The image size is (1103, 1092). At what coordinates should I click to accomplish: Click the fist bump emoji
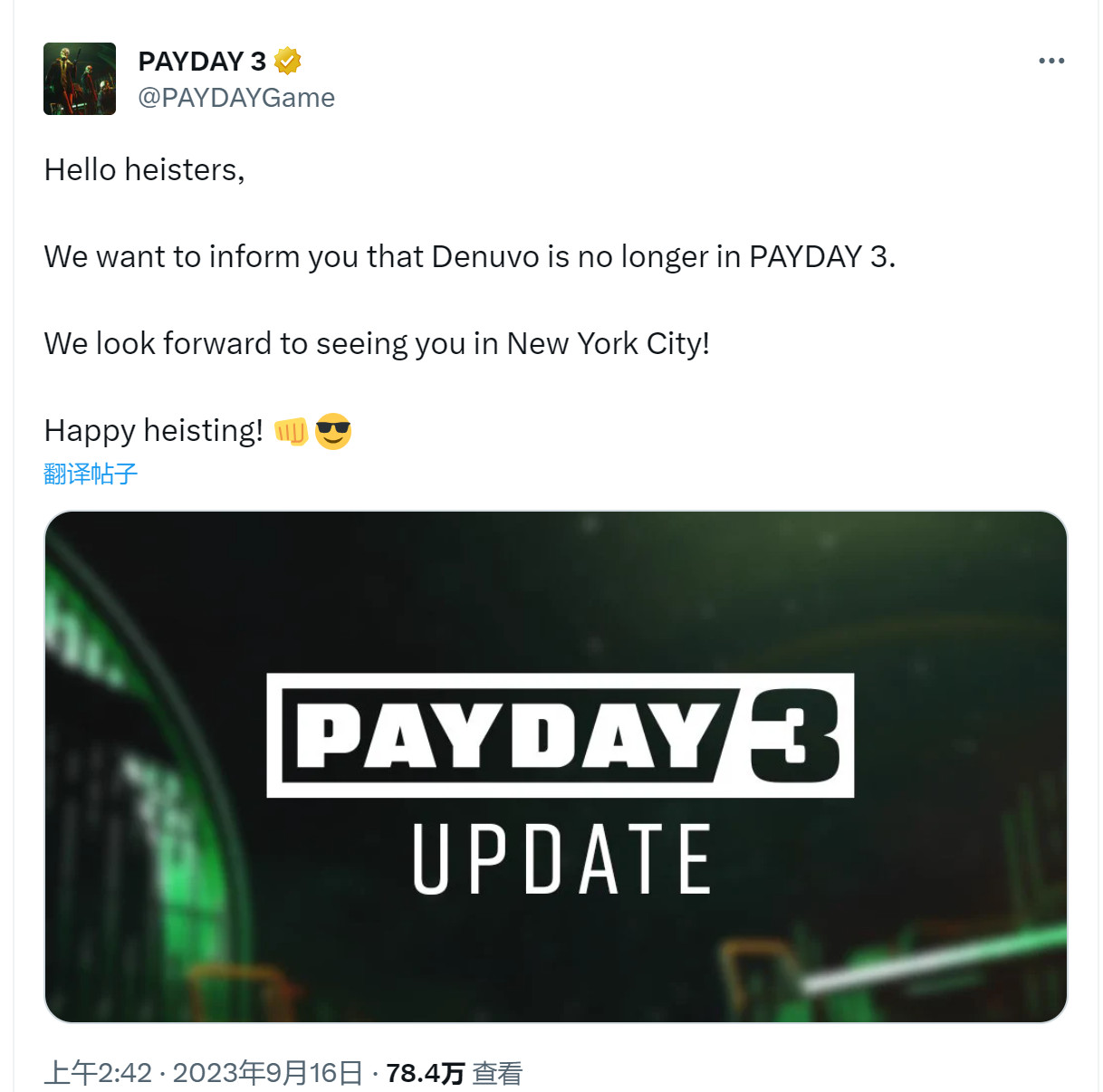pos(292,432)
